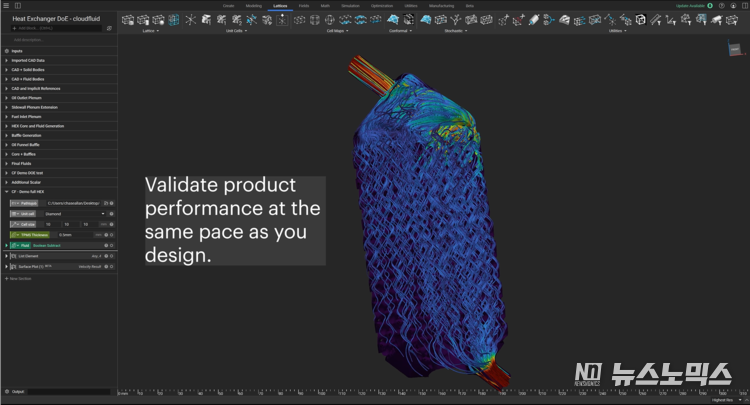Screen dimensions: 750x405
Task: Toggle visibility circle of the Surface Plot block
Action: point(111,266)
